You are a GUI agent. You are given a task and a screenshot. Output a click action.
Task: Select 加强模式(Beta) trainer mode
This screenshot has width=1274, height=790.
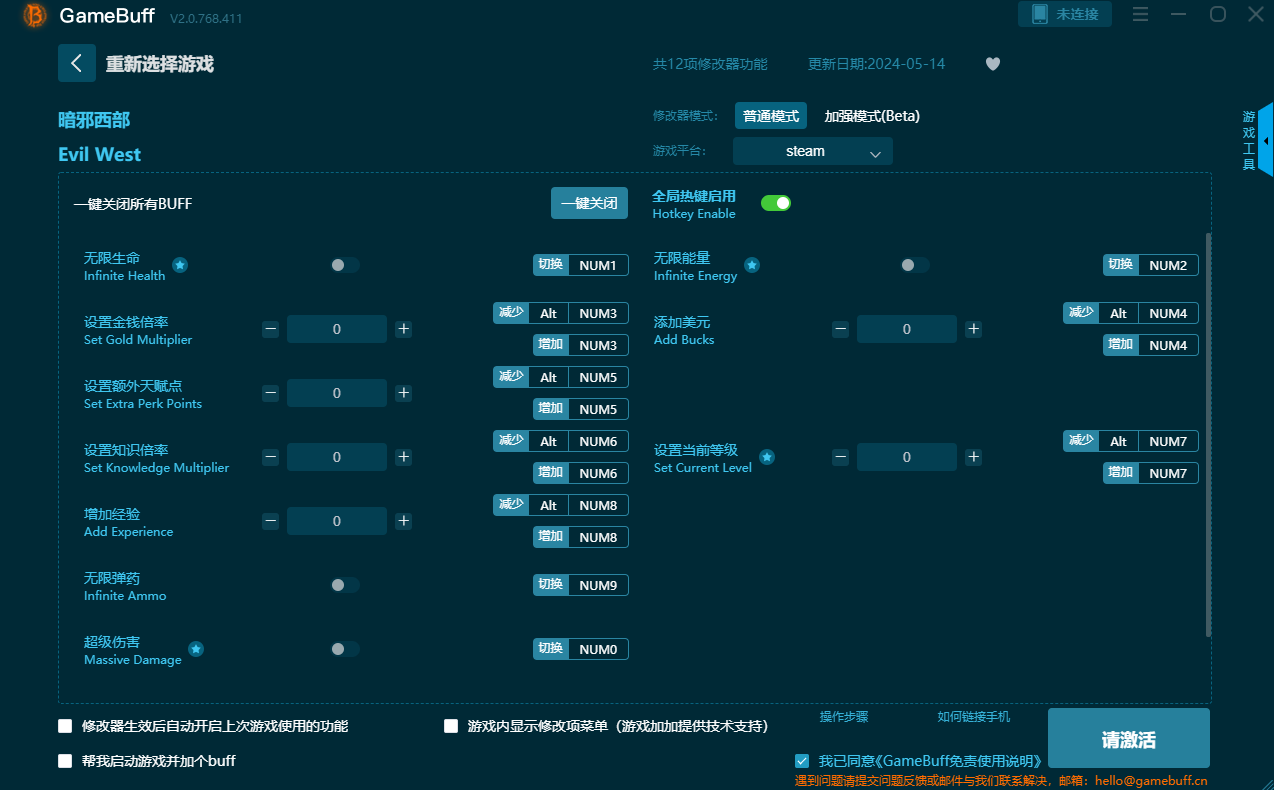click(872, 116)
